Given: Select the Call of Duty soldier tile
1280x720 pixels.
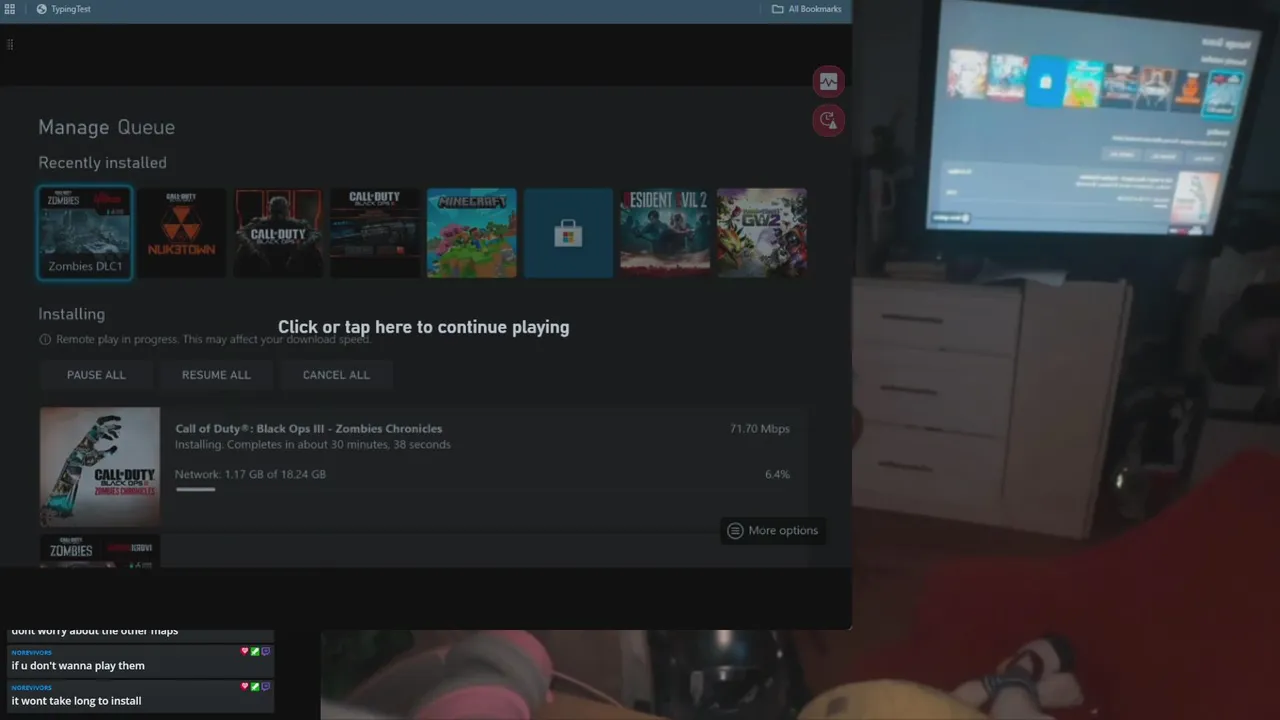Looking at the screenshot, I should click(x=278, y=233).
